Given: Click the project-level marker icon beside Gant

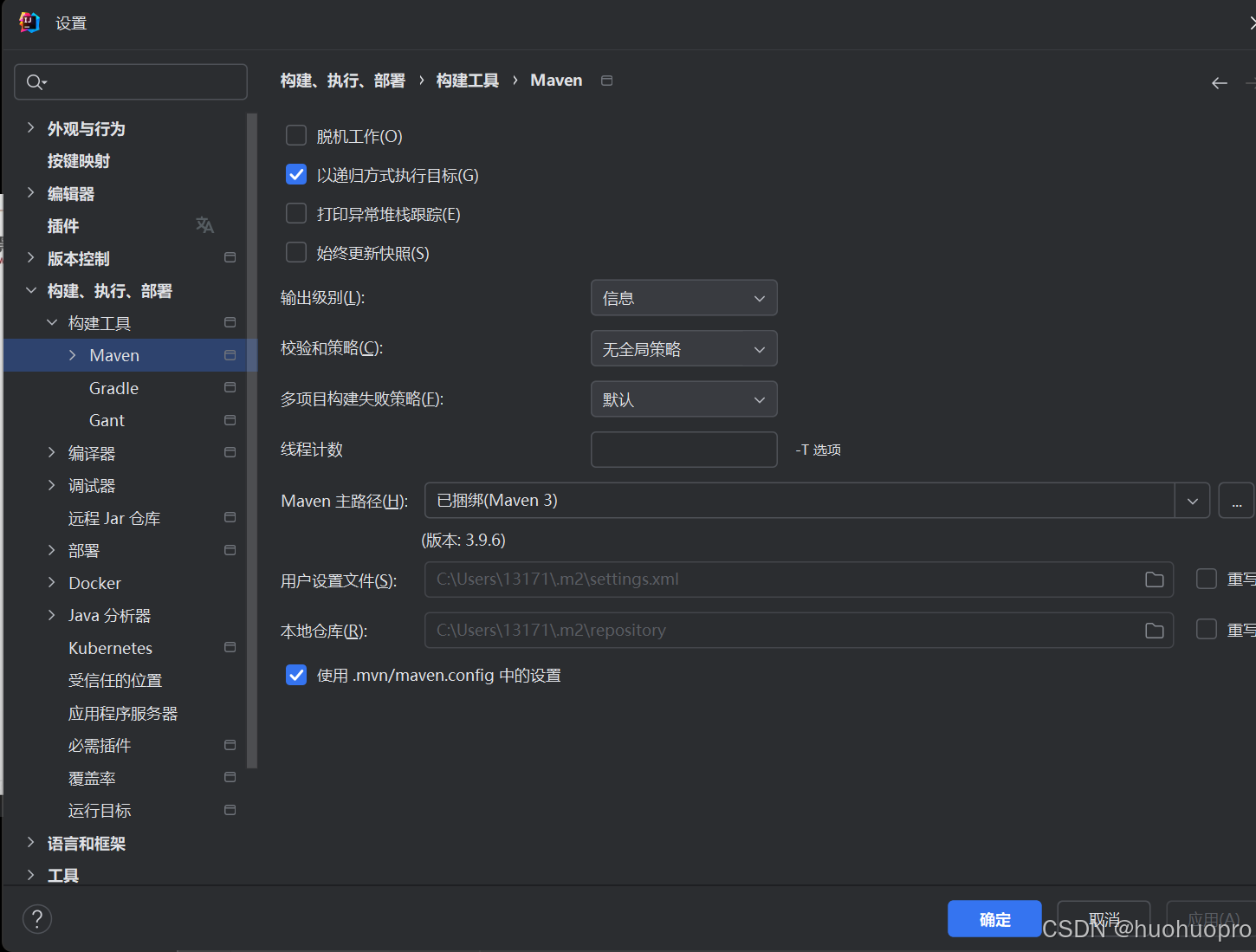Looking at the screenshot, I should point(230,420).
